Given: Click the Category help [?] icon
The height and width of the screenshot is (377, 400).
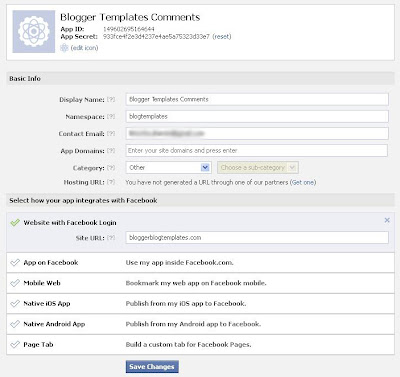Looking at the screenshot, I should tap(111, 168).
